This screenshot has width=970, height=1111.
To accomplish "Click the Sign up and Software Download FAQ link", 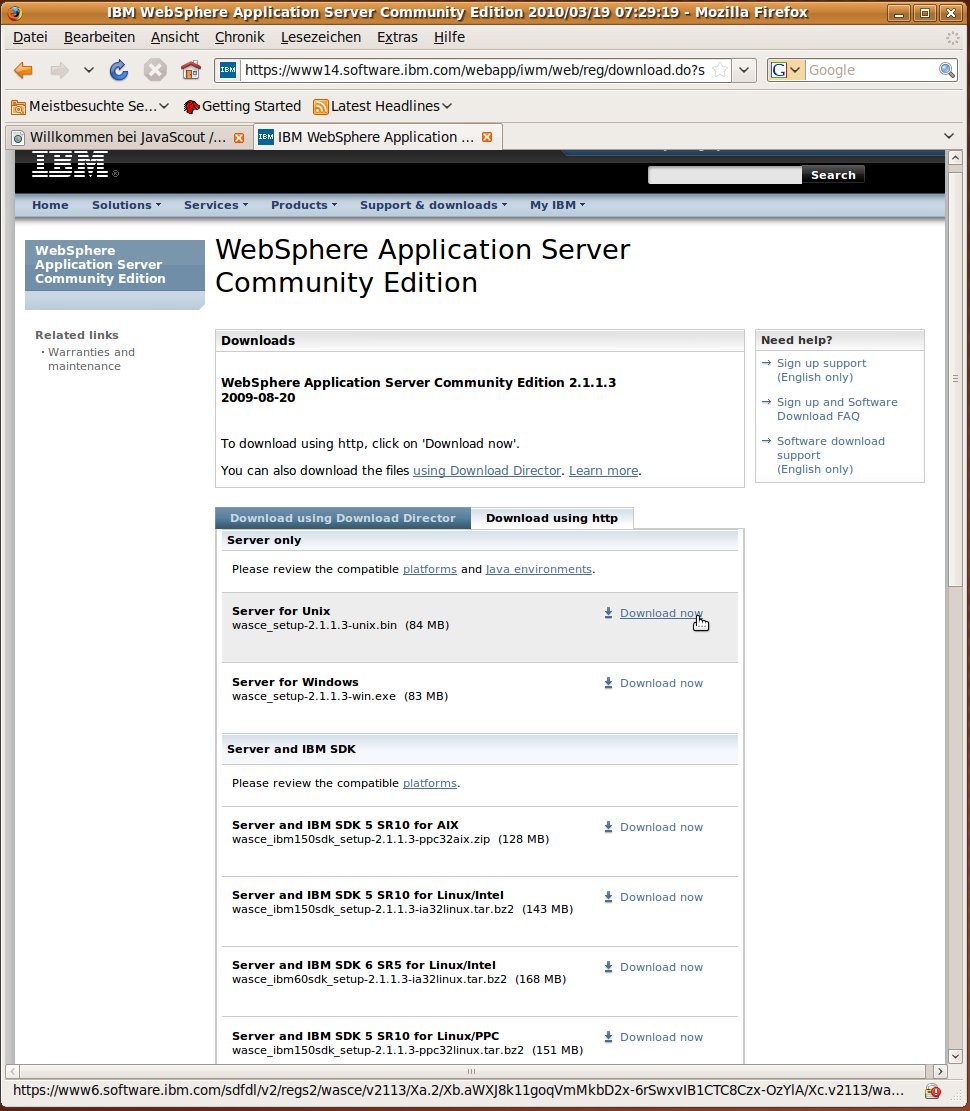I will (x=836, y=409).
